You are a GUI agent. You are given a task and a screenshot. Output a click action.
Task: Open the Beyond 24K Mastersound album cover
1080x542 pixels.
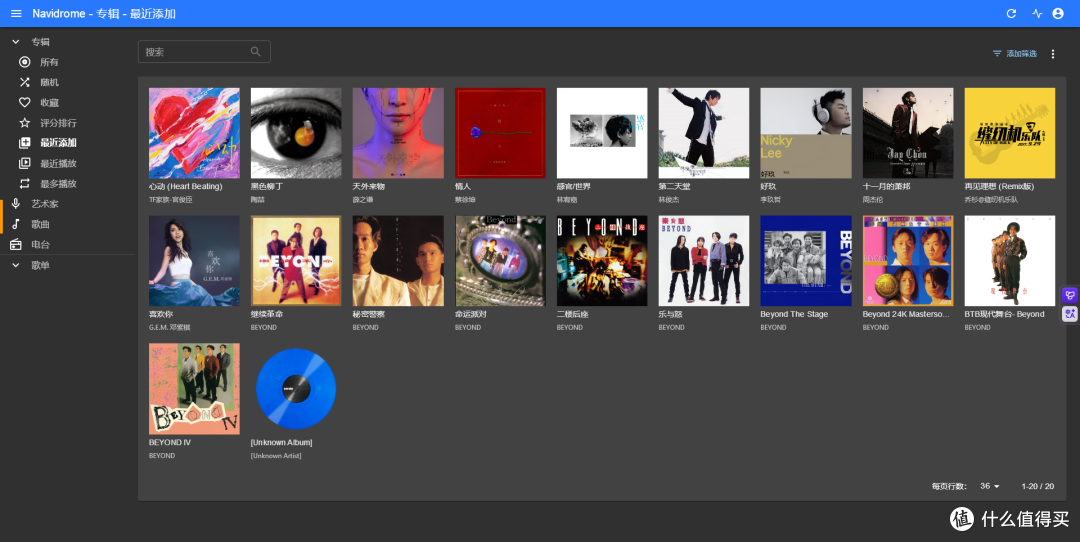[908, 261]
